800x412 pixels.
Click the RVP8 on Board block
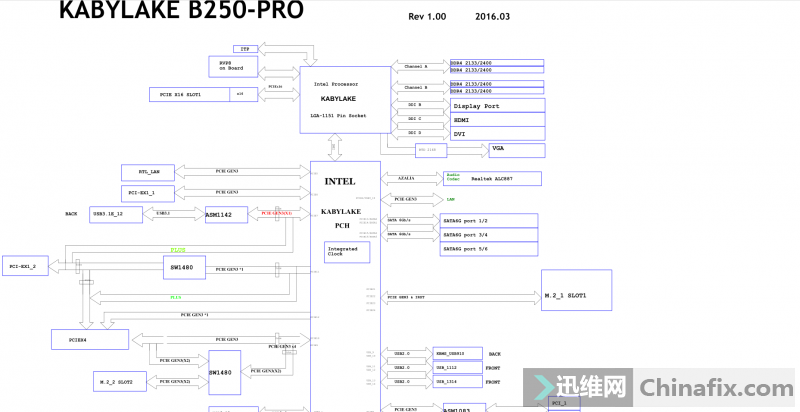pos(233,66)
